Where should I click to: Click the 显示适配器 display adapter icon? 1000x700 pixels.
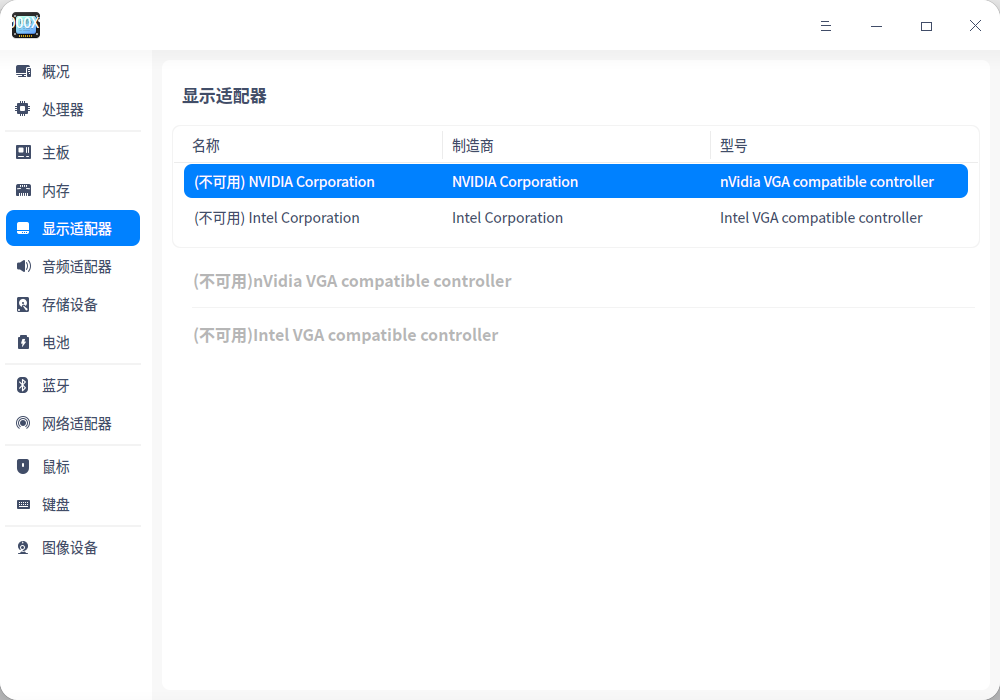(x=23, y=228)
